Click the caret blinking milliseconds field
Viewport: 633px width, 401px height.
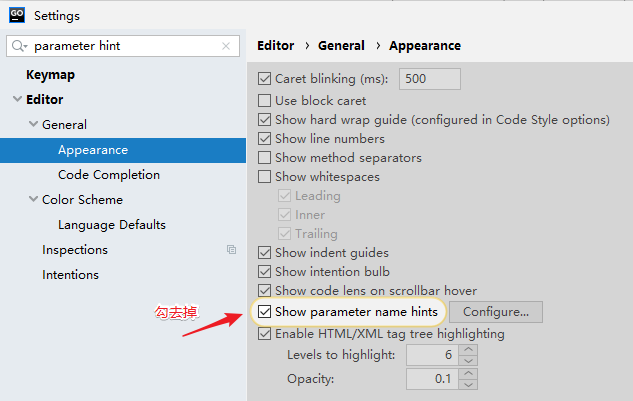pyautogui.click(x=429, y=79)
